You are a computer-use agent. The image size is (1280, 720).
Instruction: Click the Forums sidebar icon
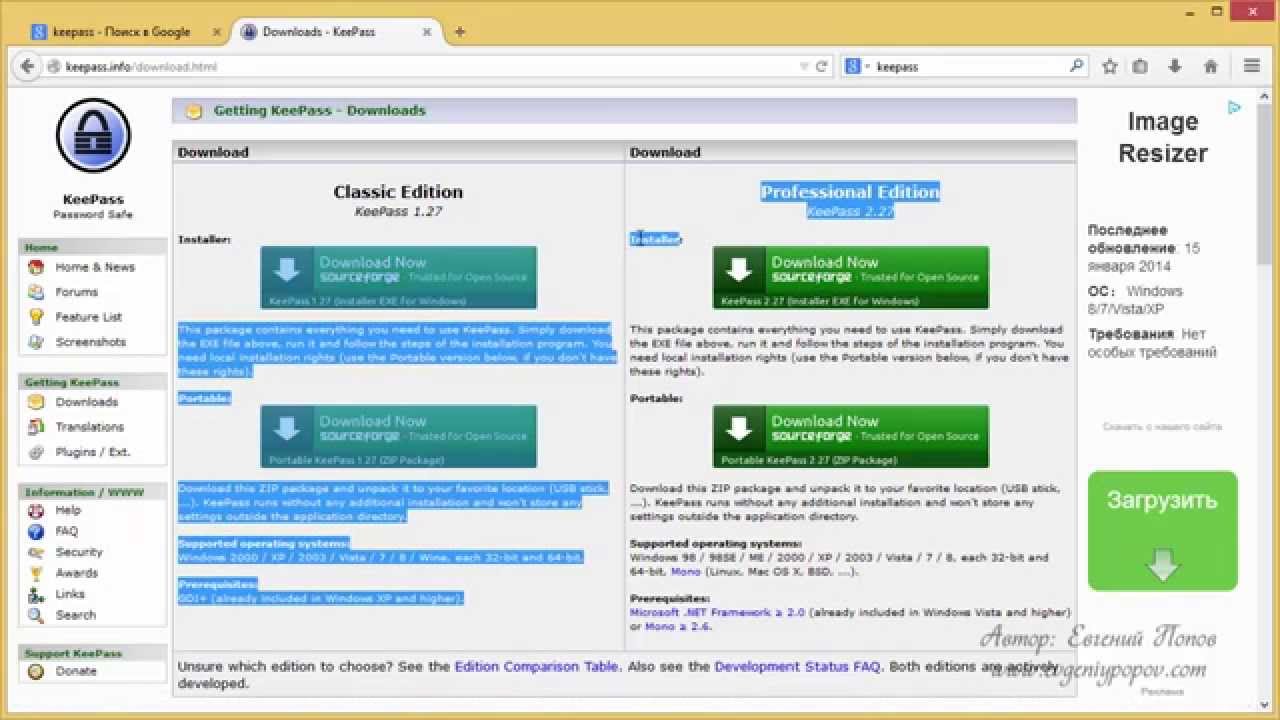[36, 292]
